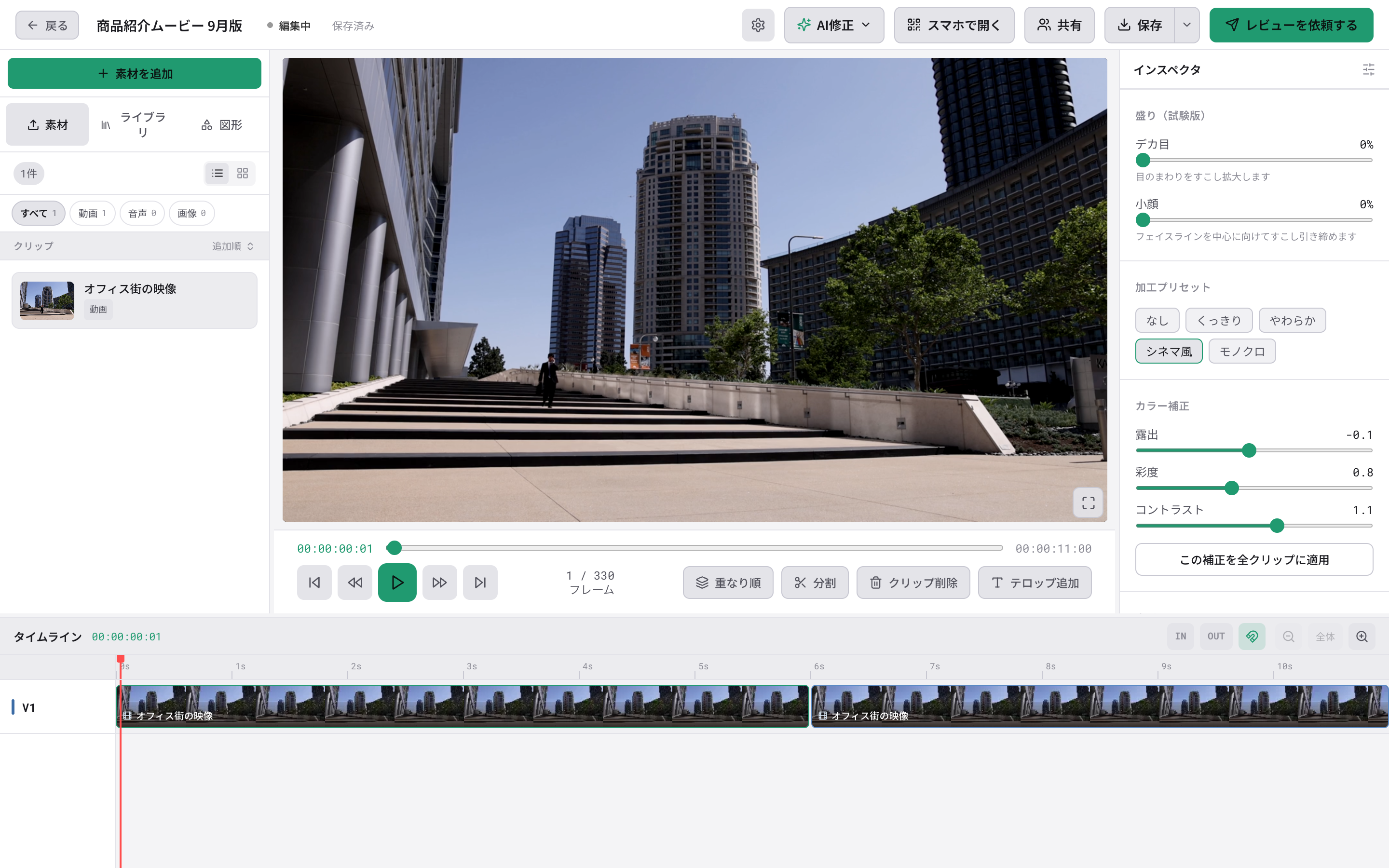Click the 露出 slider handle
The width and height of the screenshot is (1389, 868).
point(1249,451)
